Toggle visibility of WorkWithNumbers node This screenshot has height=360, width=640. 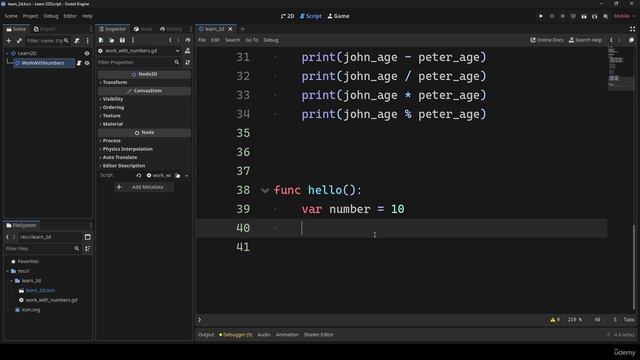tap(87, 63)
